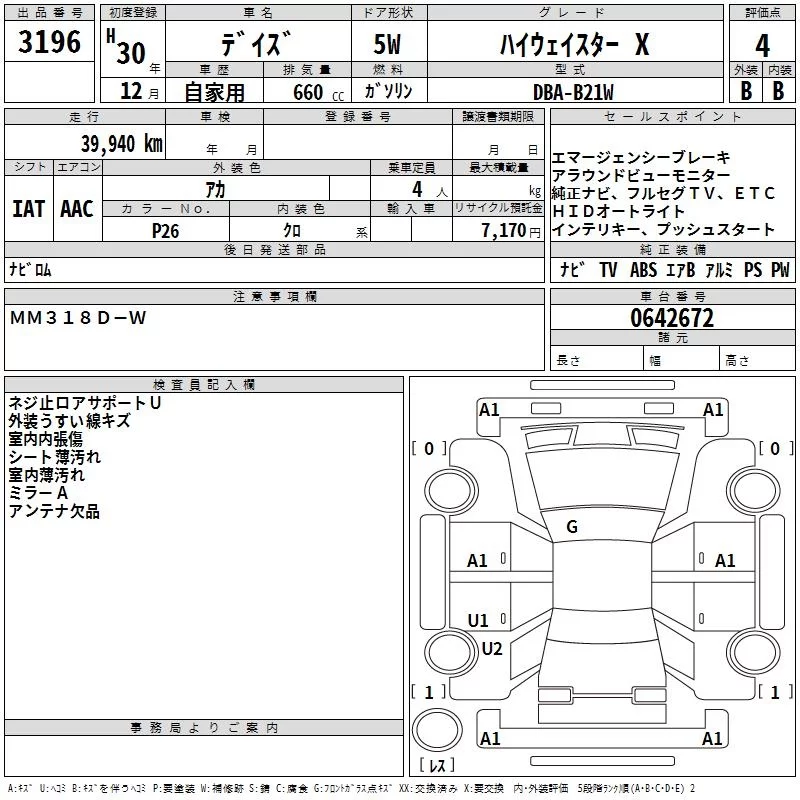800x800 pixels.
Task: Click the 幅 width field
Action: tap(682, 360)
